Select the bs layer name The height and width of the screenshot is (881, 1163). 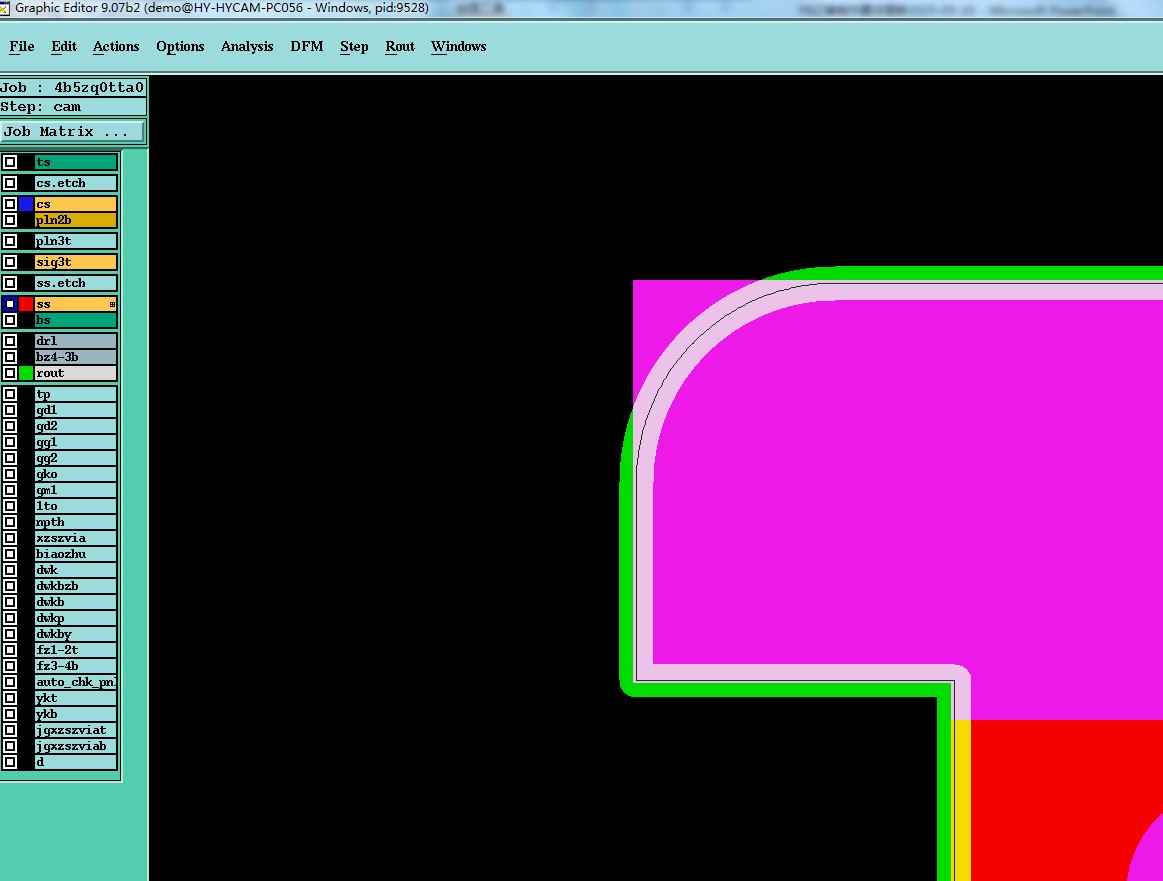pos(76,320)
